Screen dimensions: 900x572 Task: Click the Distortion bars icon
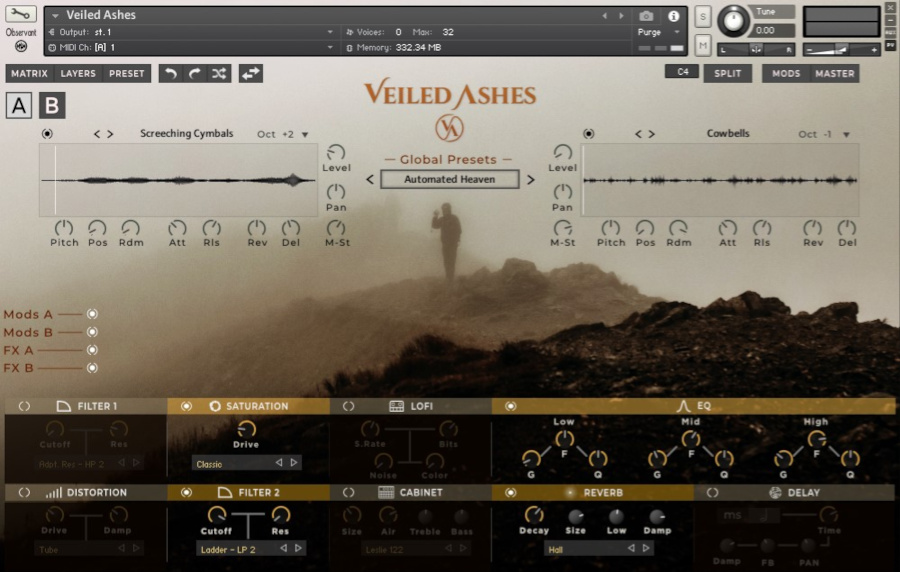[53, 492]
